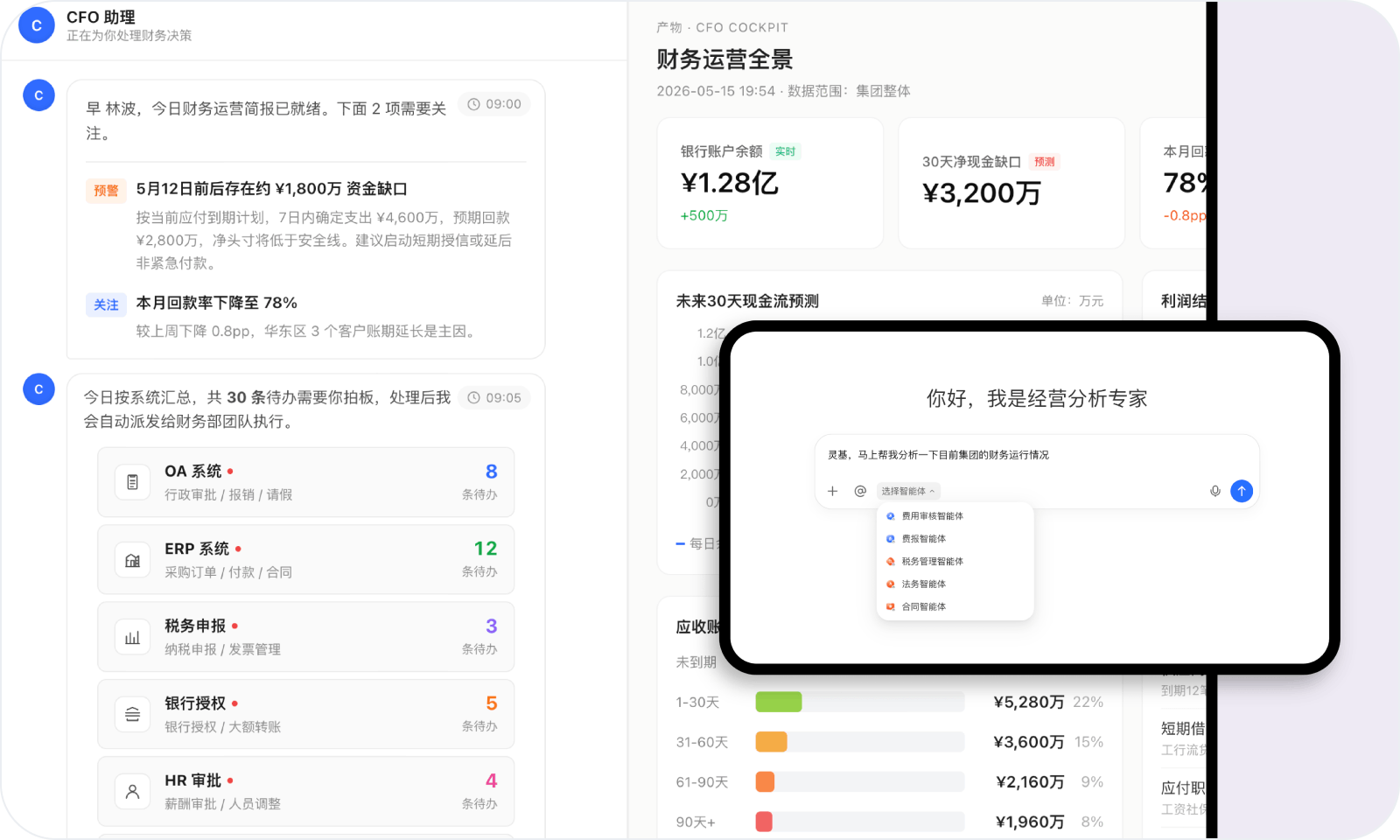Image resolution: width=1400 pixels, height=840 pixels.
Task: Click the ¥1,960万 receivable amount
Action: [1030, 822]
